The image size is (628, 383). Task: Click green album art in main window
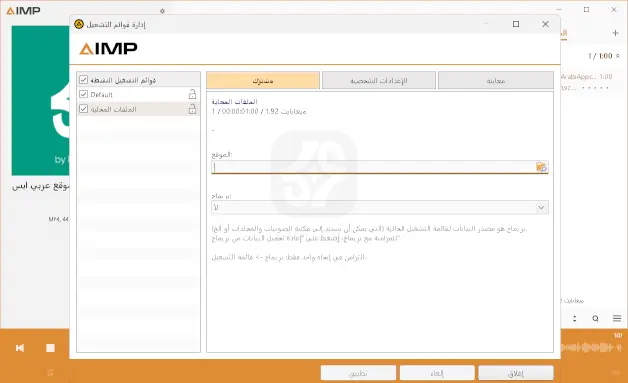[x=40, y=100]
